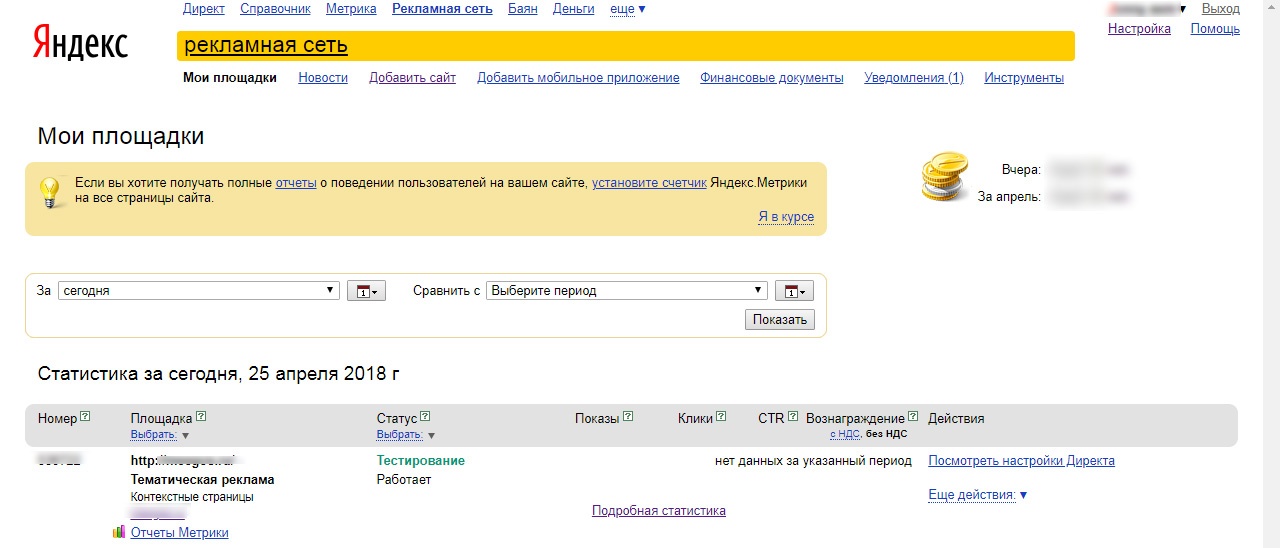Open the account name dropdown arrow
Viewport: 1280px width, 548px height.
tap(1183, 10)
